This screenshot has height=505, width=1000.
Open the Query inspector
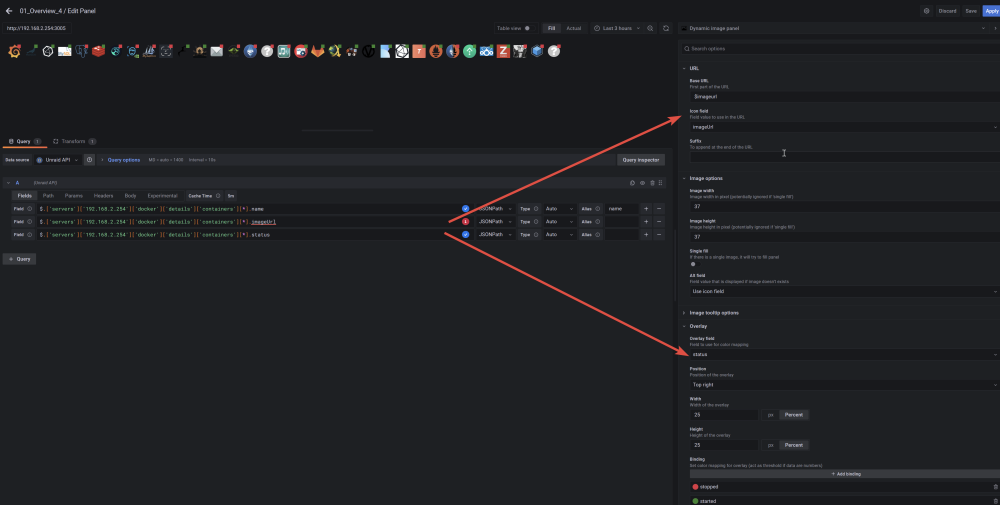(641, 160)
